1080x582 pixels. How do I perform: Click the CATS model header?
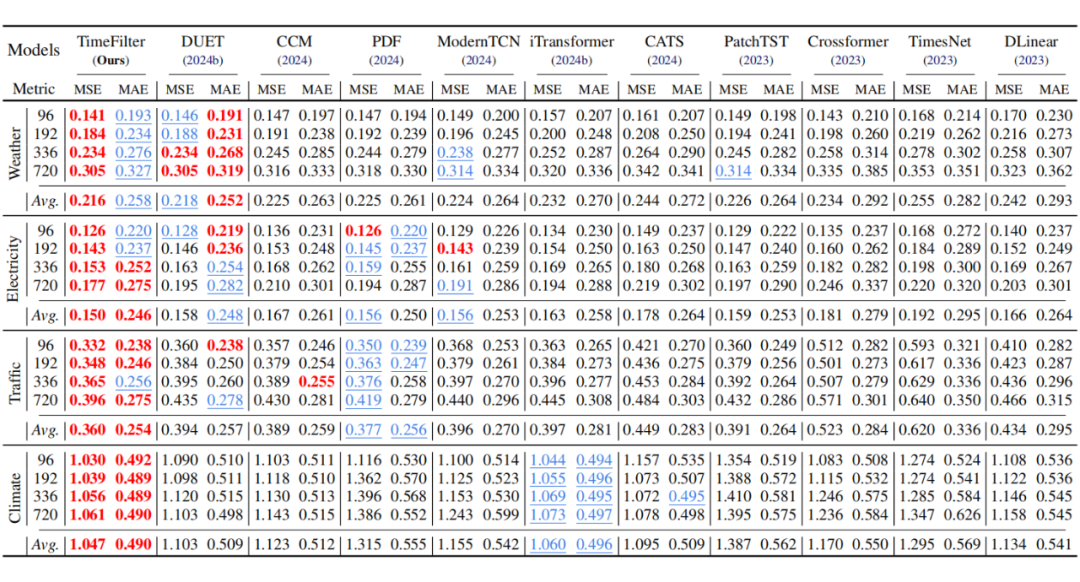[x=664, y=42]
